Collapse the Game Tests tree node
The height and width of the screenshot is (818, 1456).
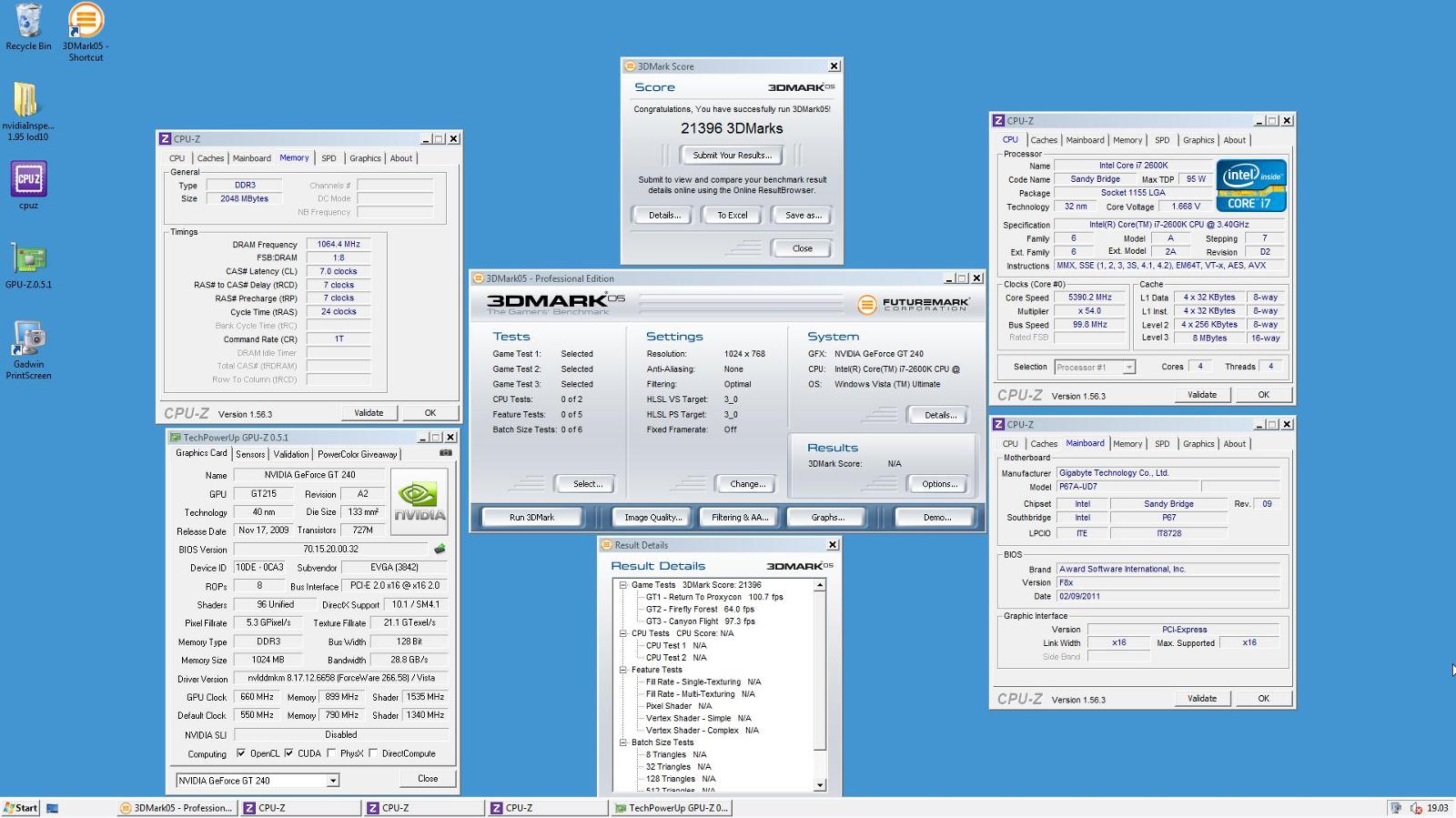tap(623, 585)
